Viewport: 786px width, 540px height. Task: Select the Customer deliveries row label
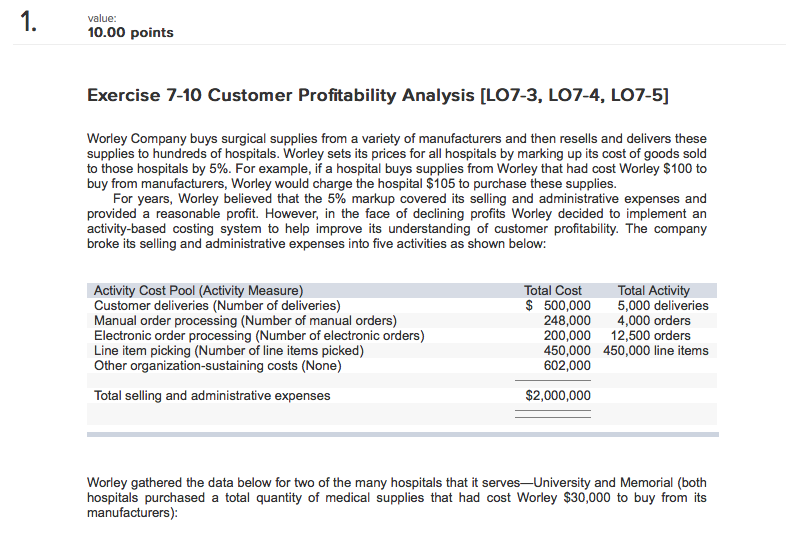coord(217,306)
